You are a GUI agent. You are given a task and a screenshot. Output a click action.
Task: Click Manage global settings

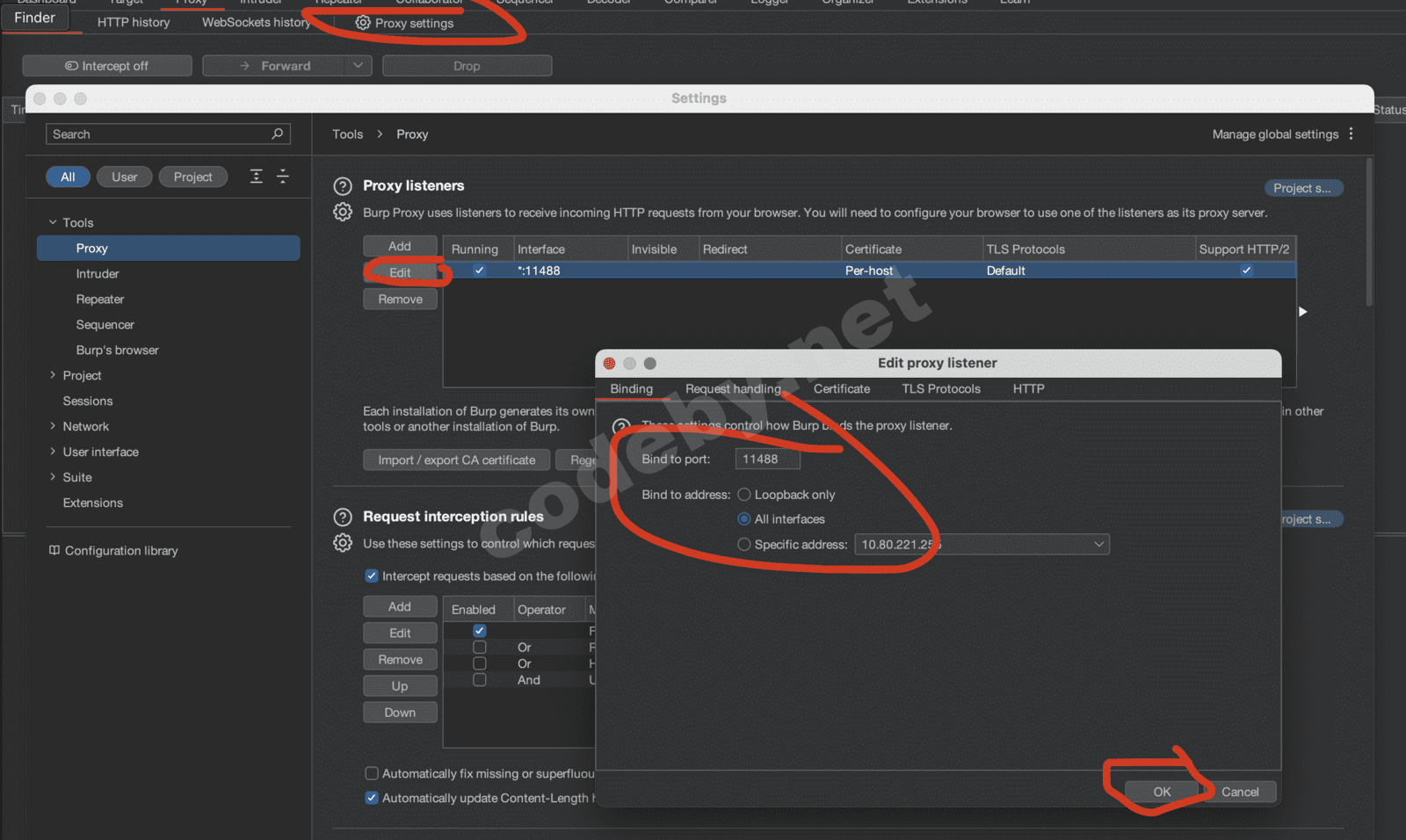(x=1275, y=134)
